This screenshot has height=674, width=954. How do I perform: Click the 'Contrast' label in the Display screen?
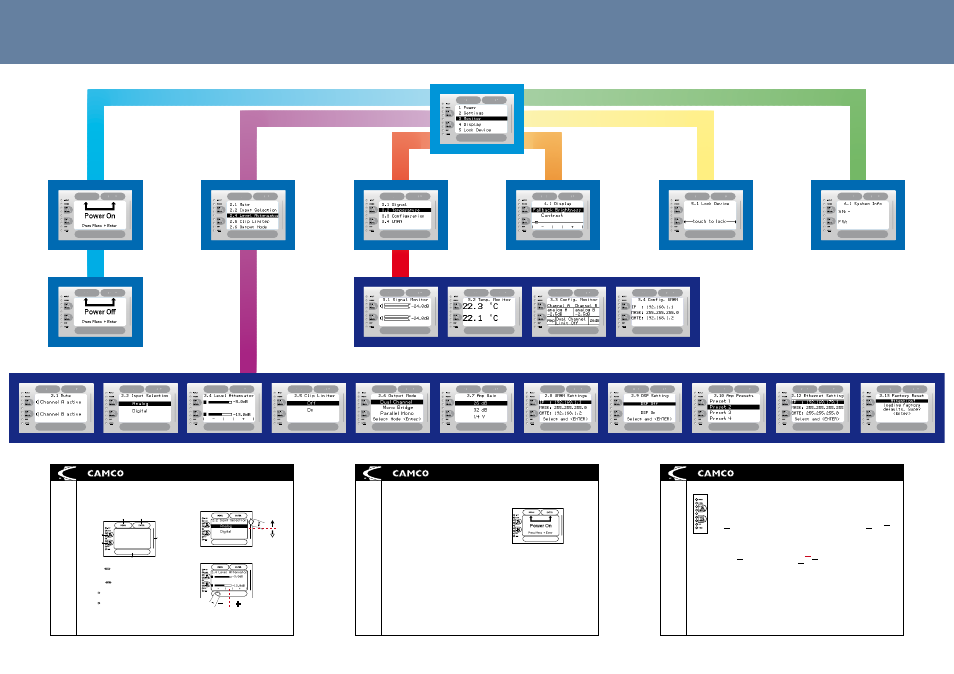552,215
